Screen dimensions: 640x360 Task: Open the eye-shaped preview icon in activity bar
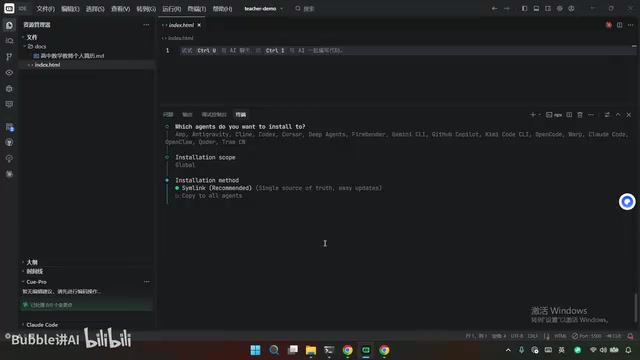pyautogui.click(x=9, y=73)
